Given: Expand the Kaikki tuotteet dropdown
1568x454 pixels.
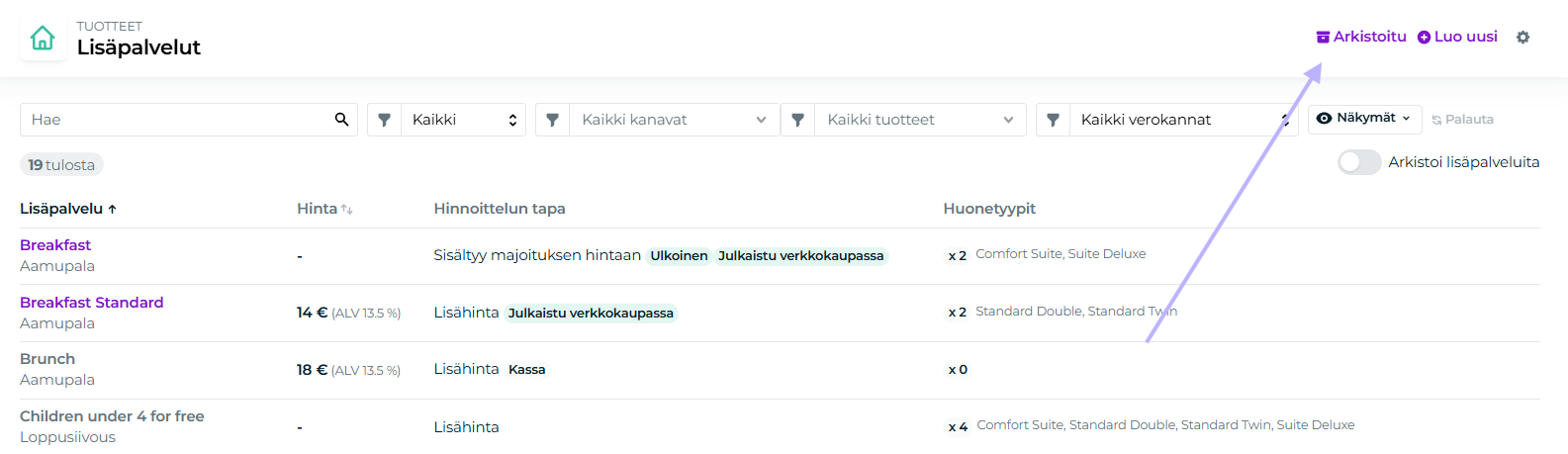Looking at the screenshot, I should (919, 120).
